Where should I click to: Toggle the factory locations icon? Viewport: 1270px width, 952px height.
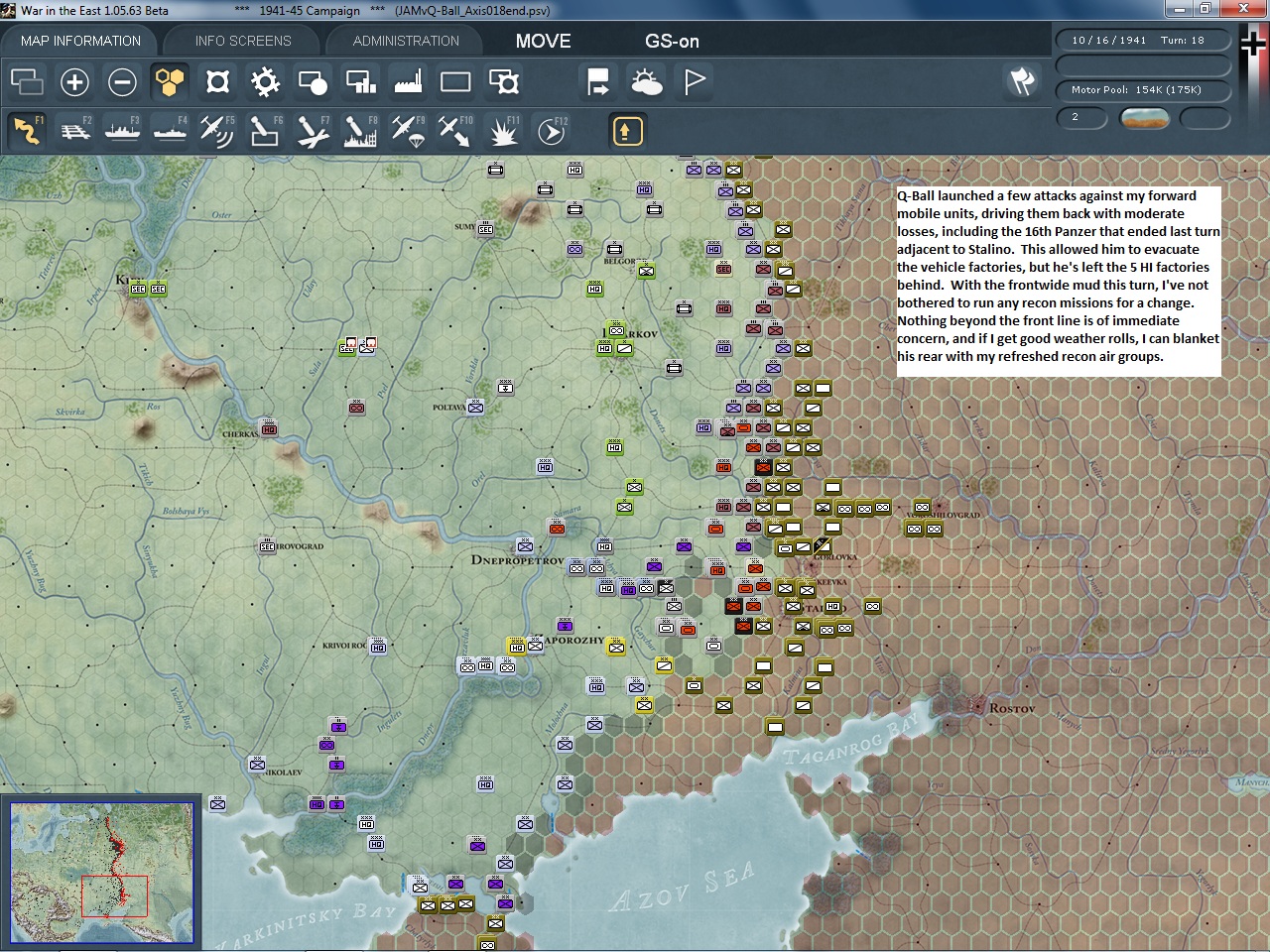408,81
